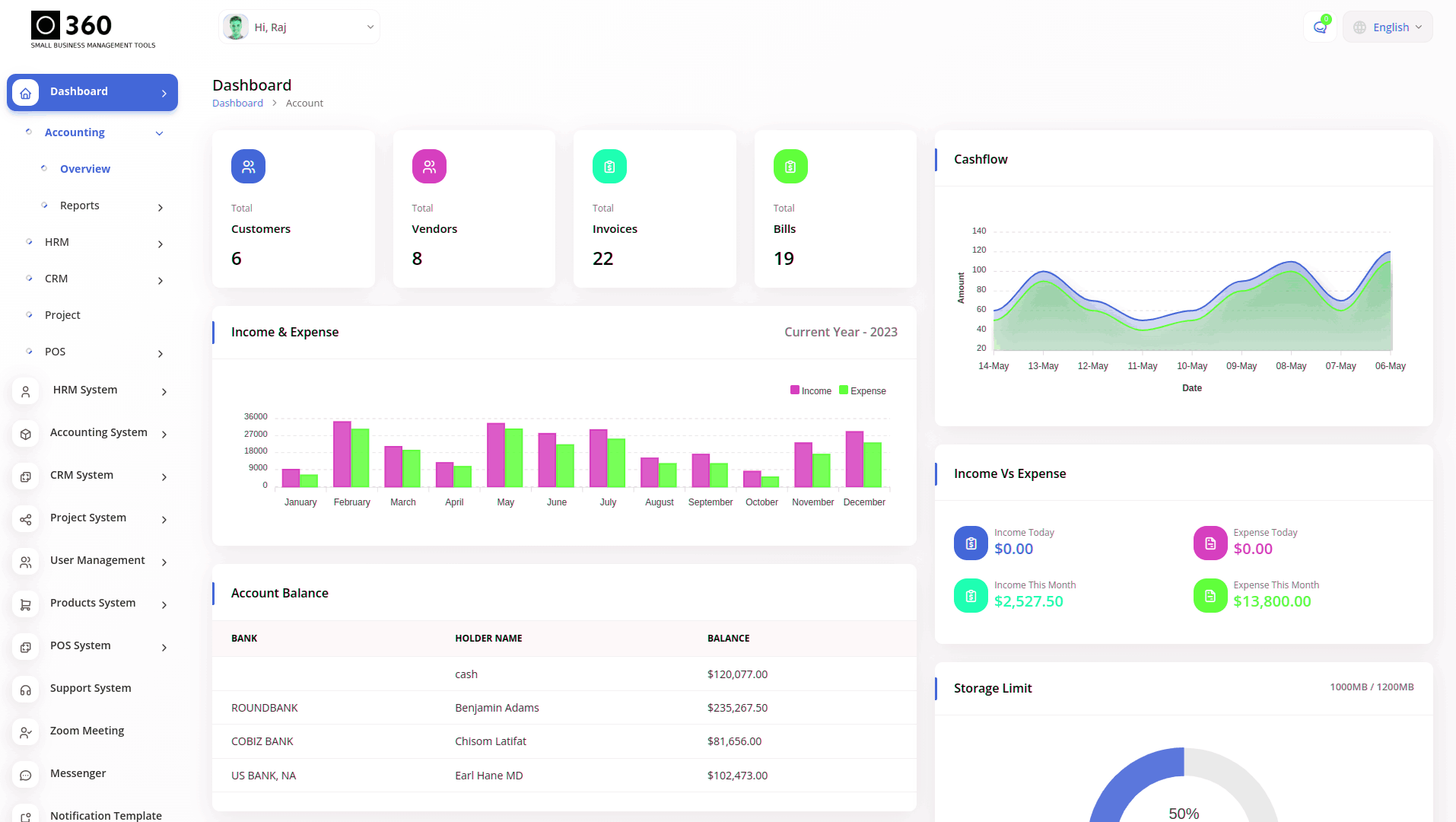Click the green Total Bills icon
This screenshot has width=1456, height=822.
point(790,167)
